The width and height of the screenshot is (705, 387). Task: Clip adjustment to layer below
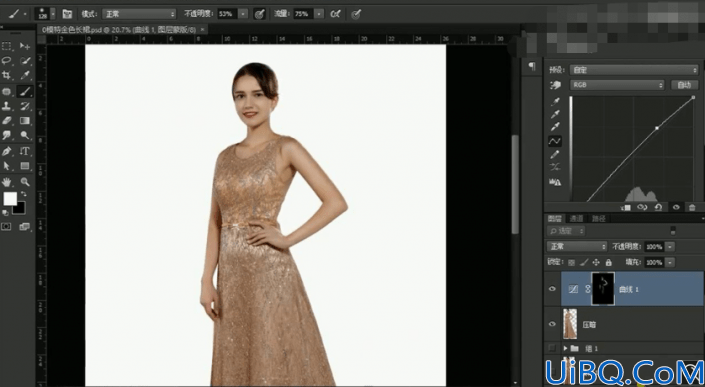point(625,207)
